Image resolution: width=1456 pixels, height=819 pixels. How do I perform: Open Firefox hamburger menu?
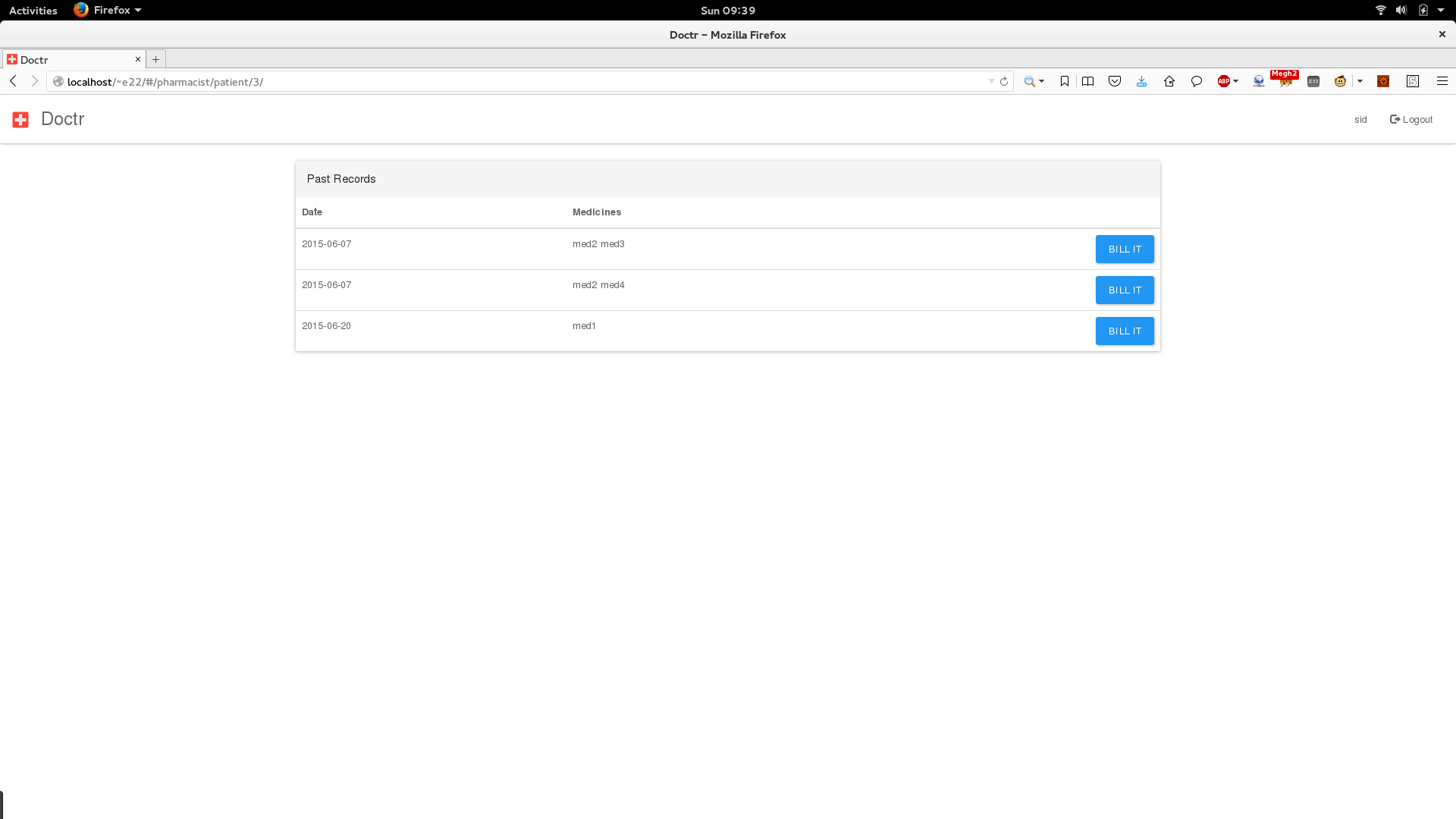tap(1442, 81)
